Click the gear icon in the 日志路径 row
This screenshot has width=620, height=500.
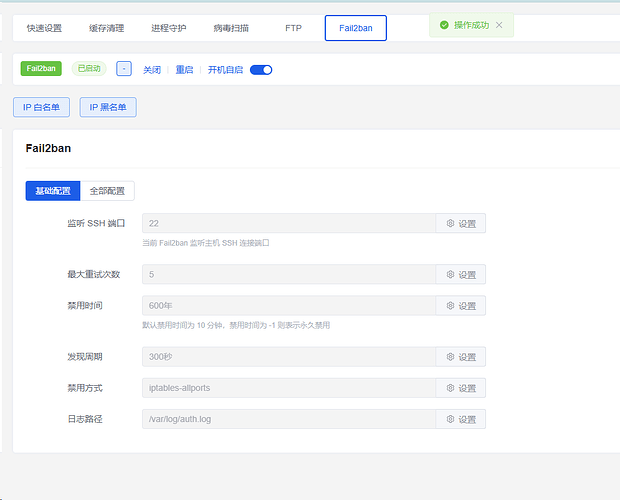[x=450, y=419]
